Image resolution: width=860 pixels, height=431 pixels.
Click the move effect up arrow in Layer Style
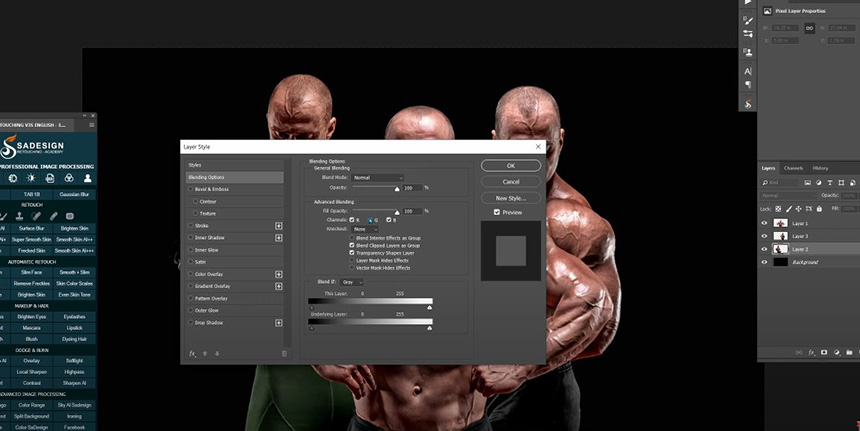pyautogui.click(x=205, y=354)
